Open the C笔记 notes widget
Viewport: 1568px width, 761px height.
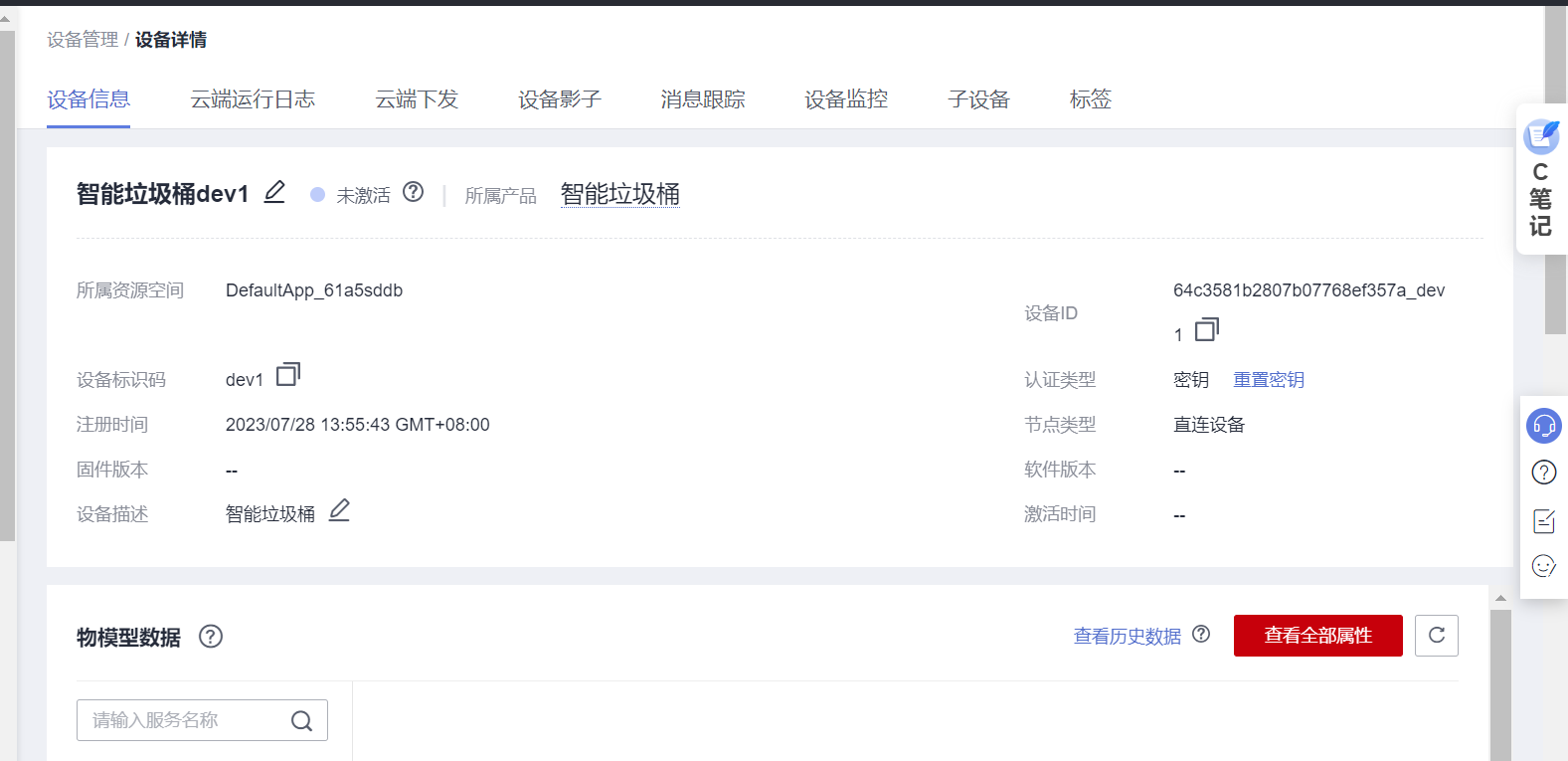click(1541, 179)
